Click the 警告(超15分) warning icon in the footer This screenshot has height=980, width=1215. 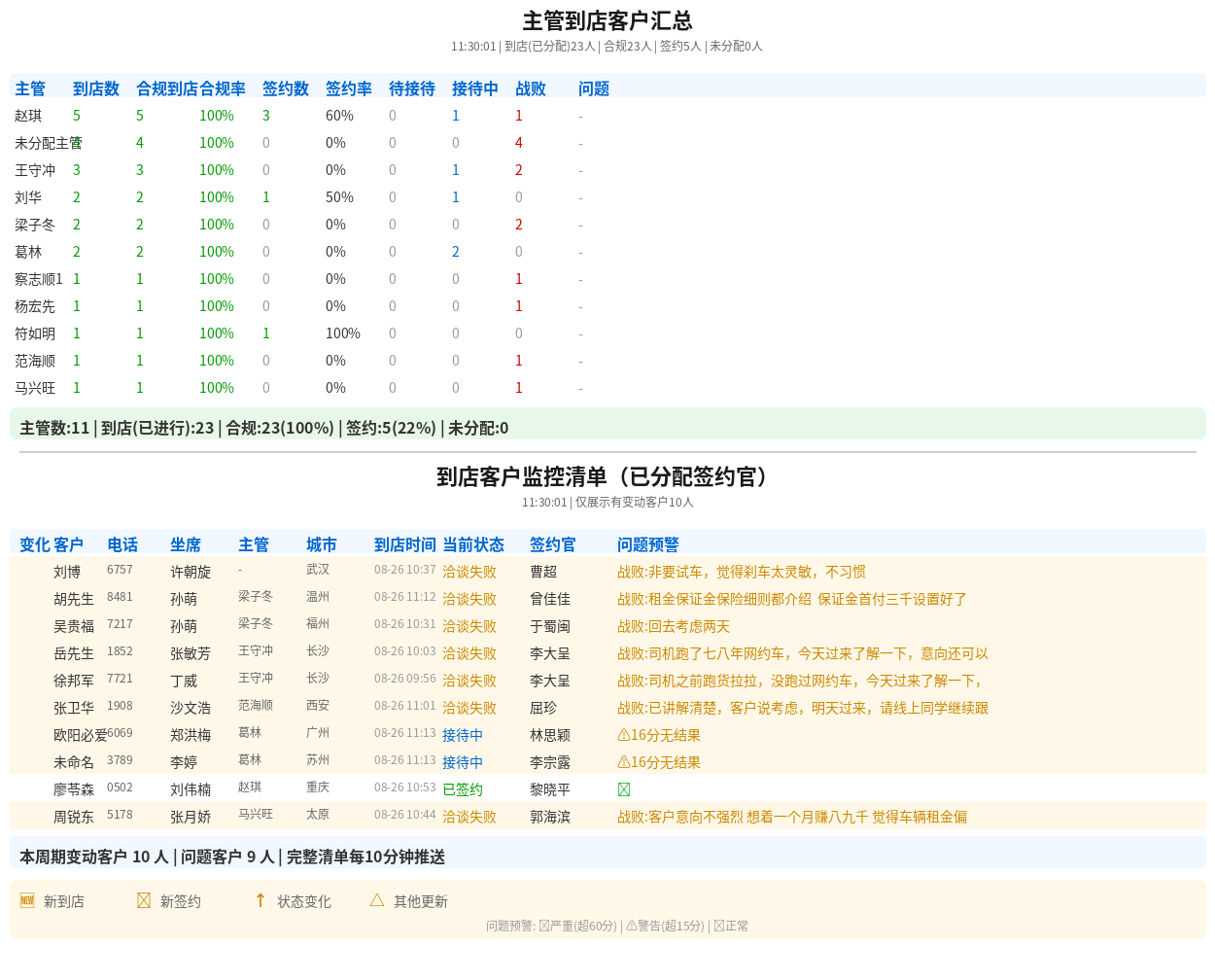point(631,926)
